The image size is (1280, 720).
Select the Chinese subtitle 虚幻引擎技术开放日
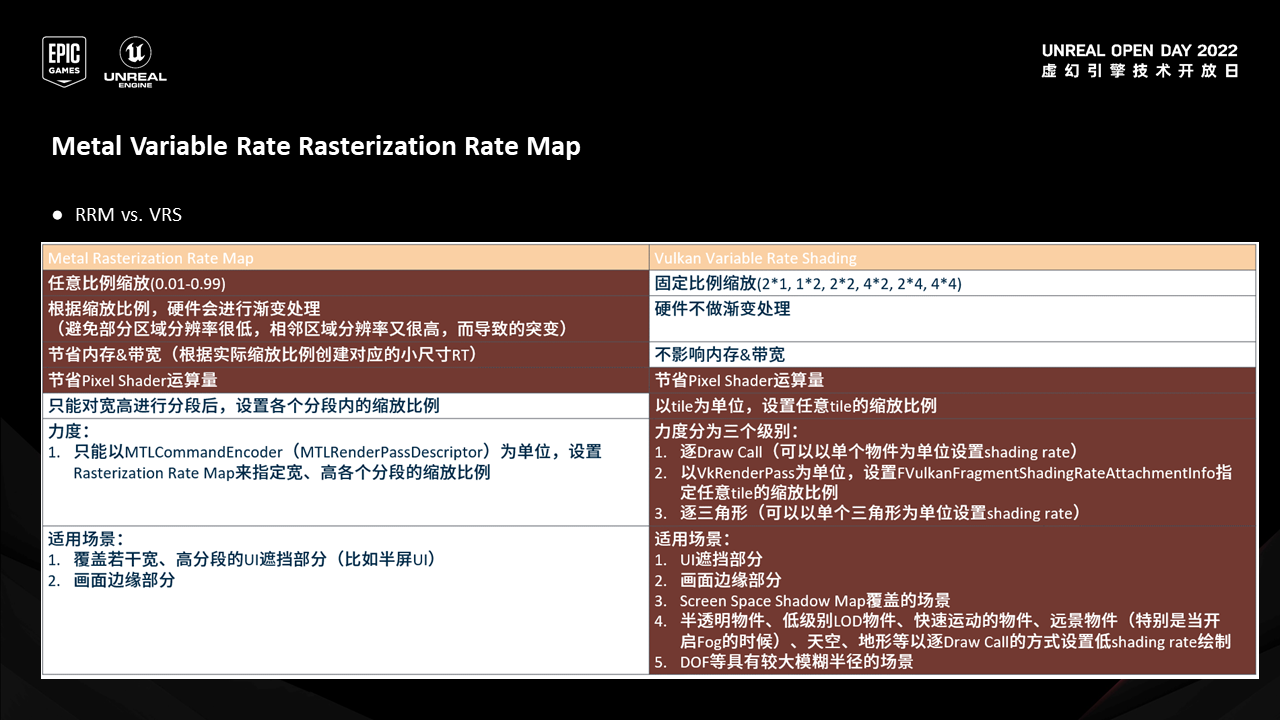point(1140,71)
